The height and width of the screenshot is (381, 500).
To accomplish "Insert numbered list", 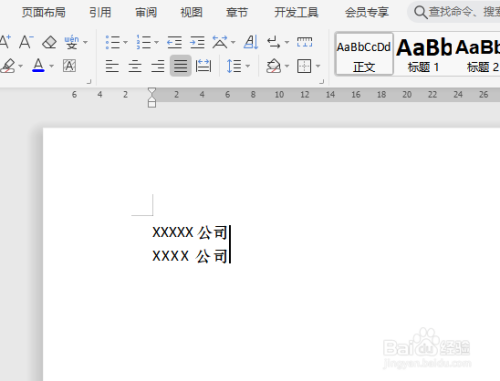I will pyautogui.click(x=144, y=42).
